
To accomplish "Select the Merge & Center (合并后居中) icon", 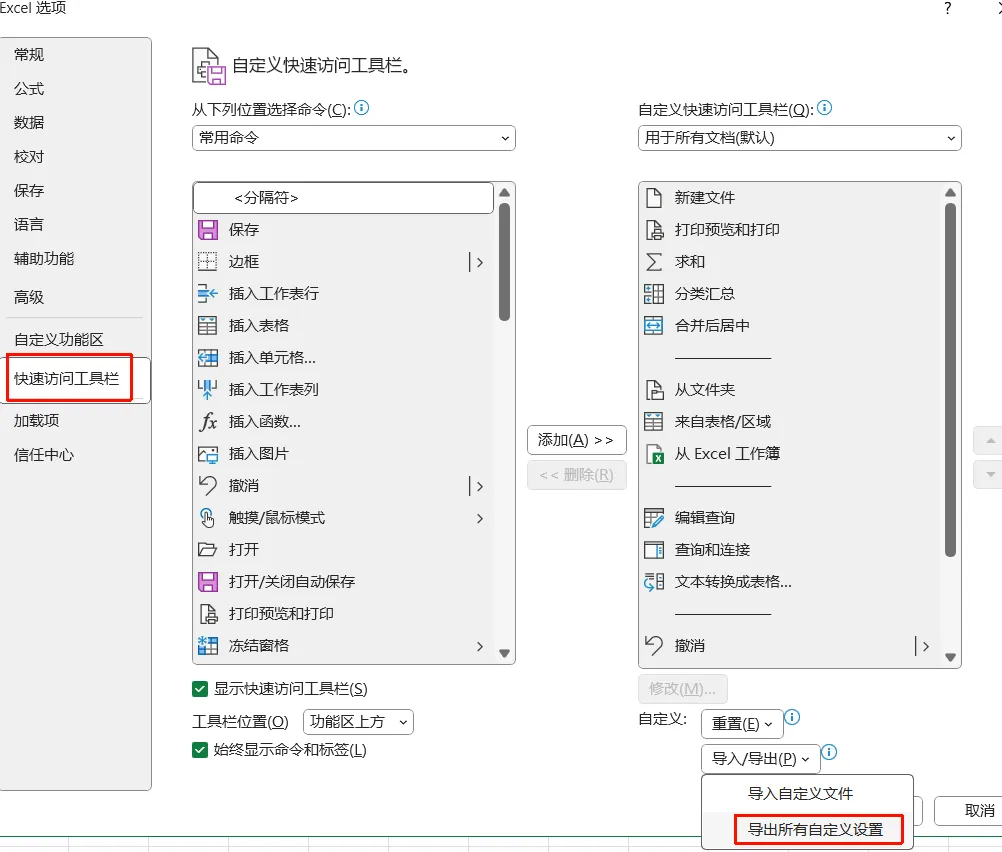I will (x=654, y=325).
